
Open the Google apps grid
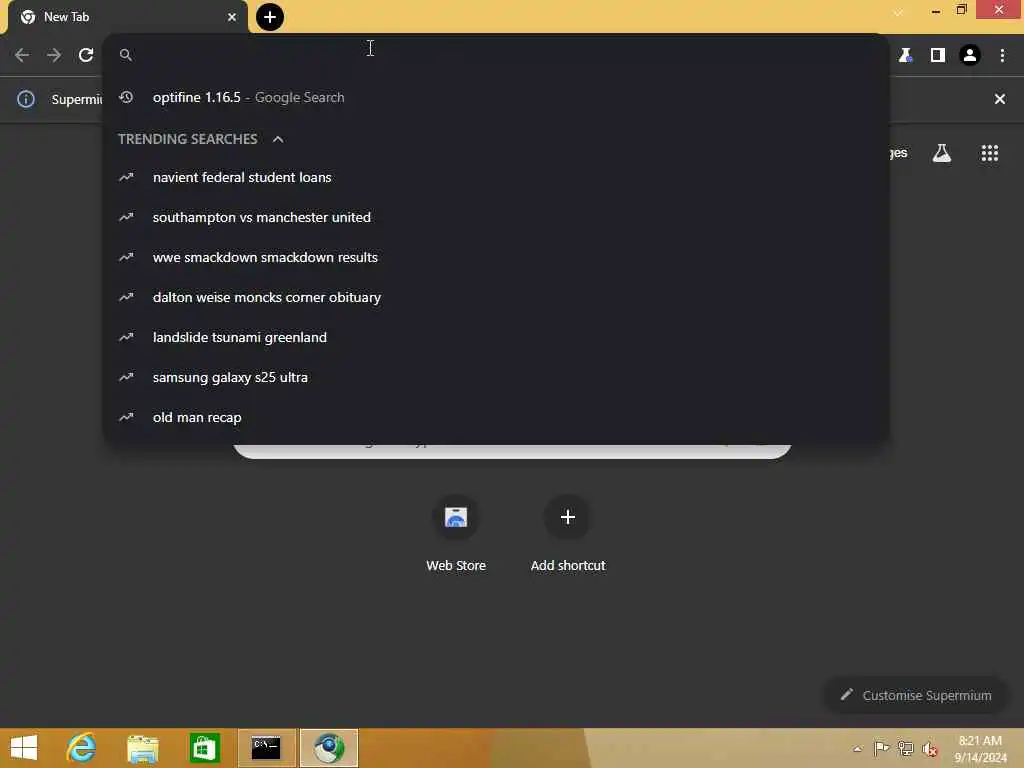(x=990, y=153)
